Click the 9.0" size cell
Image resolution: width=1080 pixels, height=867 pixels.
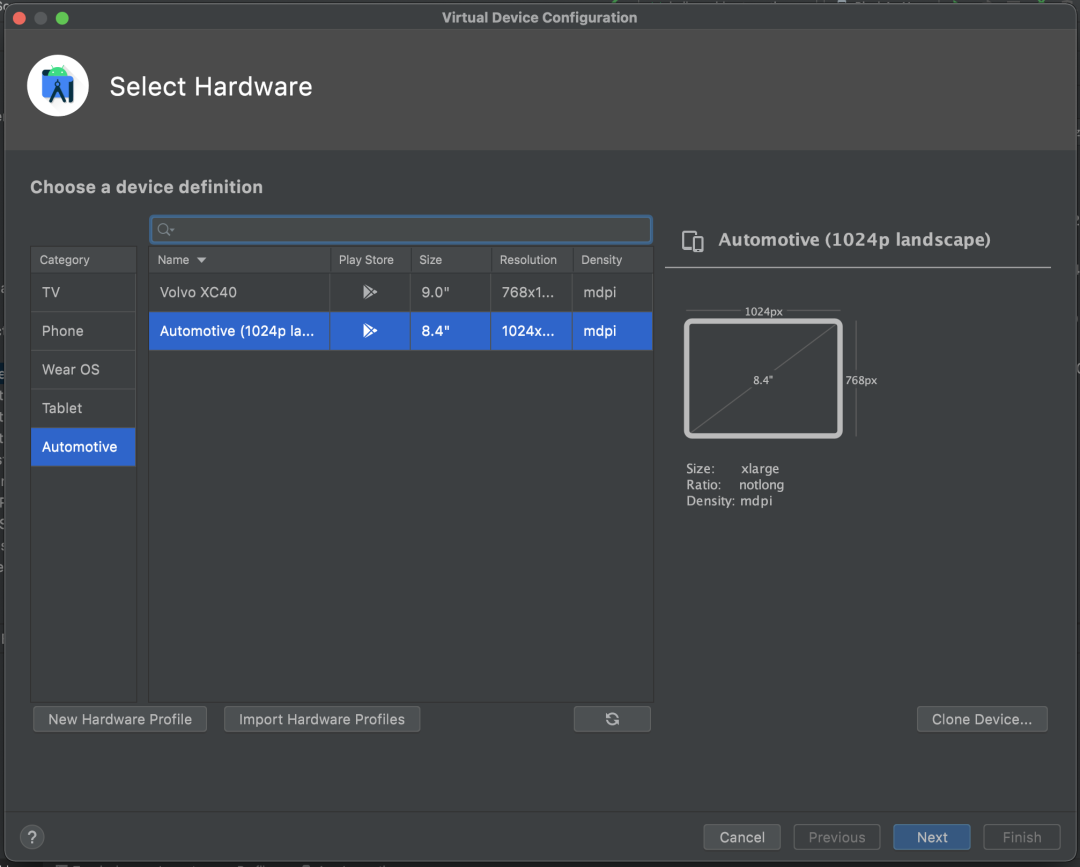[451, 292]
